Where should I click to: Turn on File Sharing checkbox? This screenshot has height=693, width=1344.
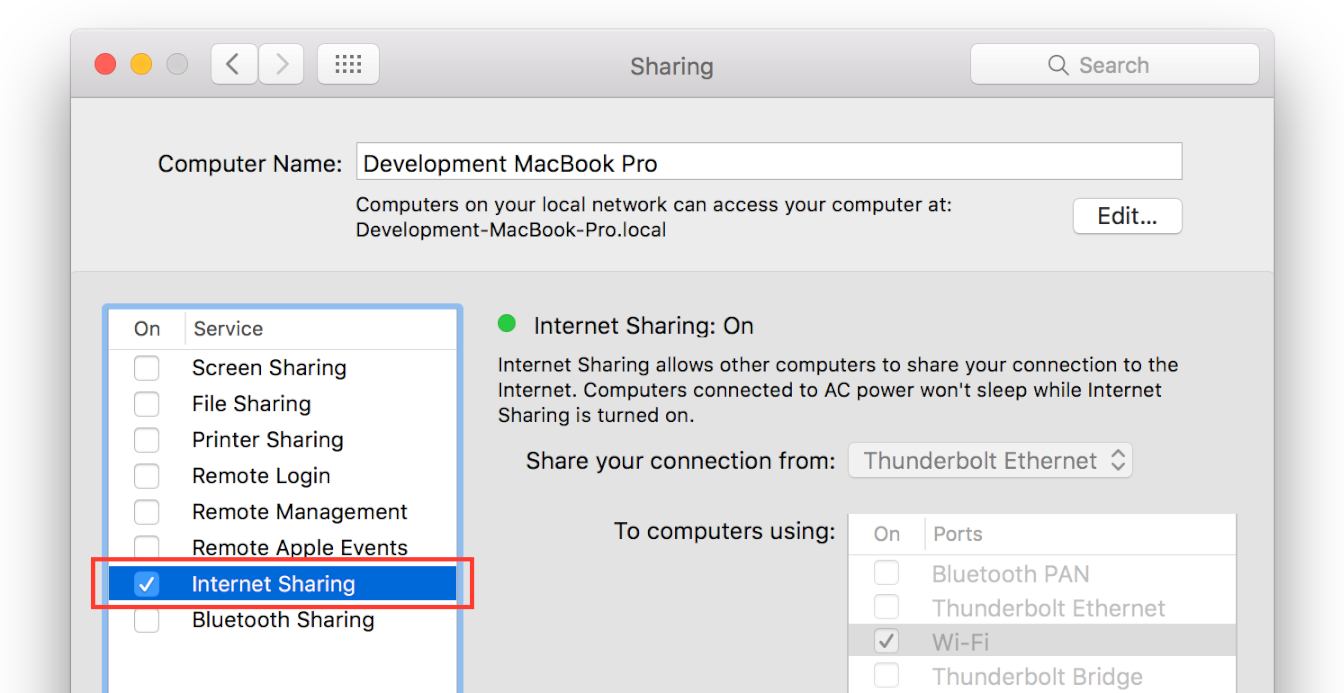point(147,404)
